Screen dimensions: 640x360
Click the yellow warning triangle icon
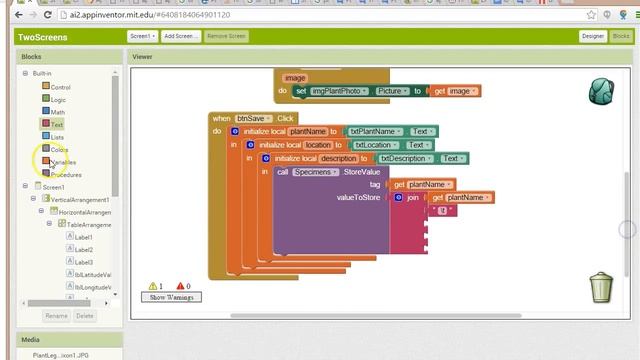click(x=153, y=286)
